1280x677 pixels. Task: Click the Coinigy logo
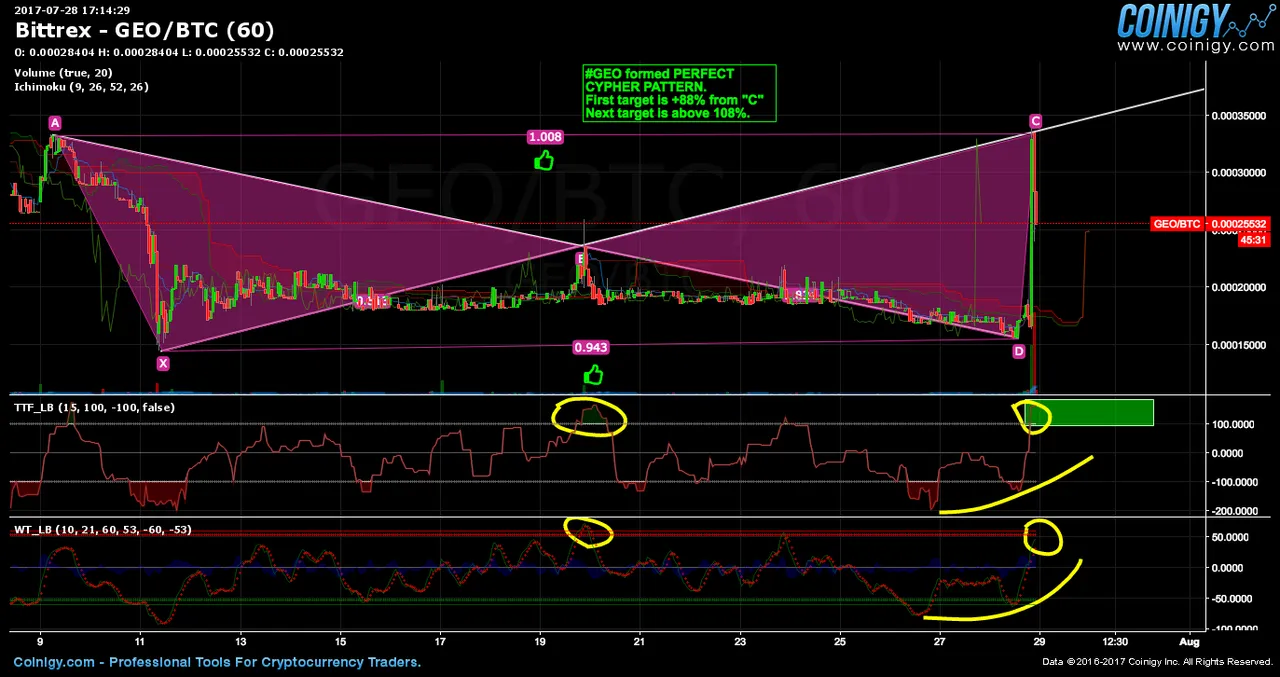point(1195,21)
